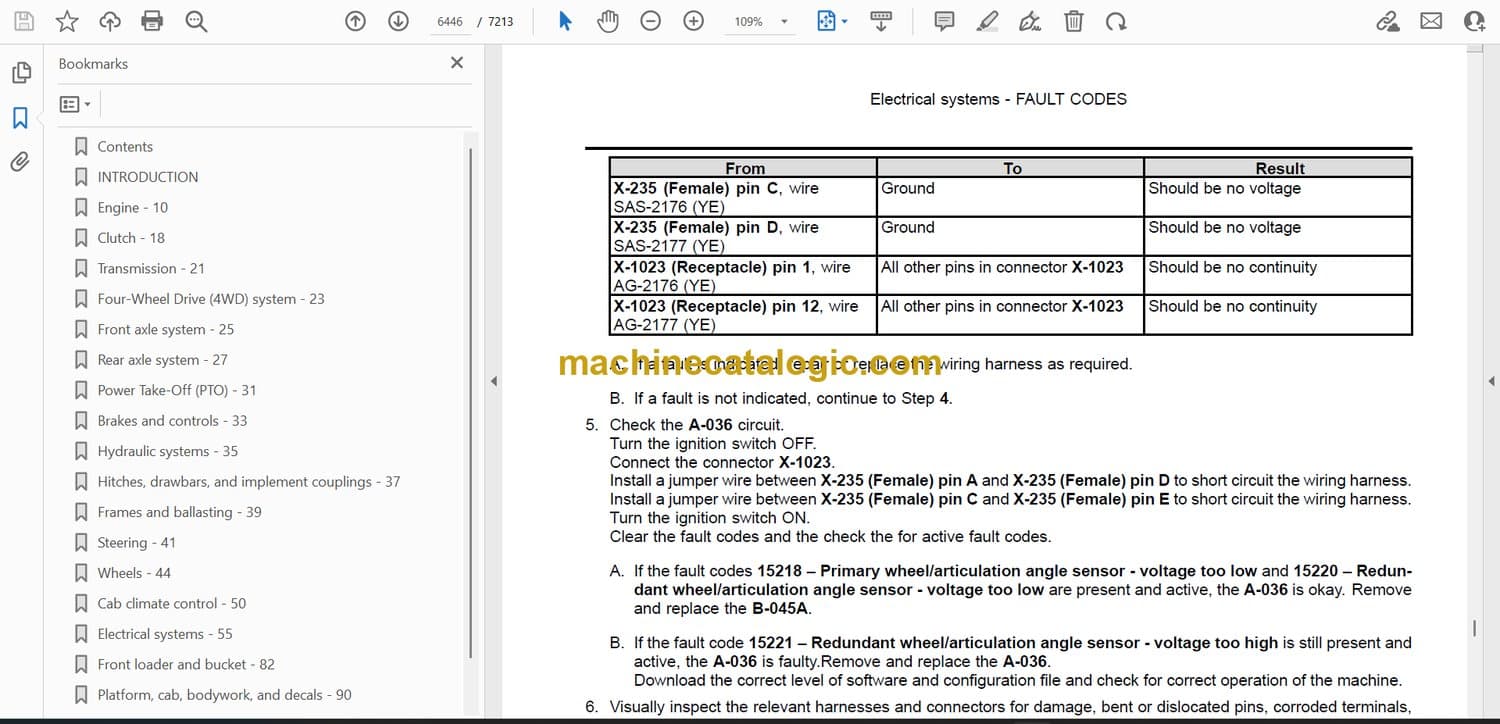The image size is (1500, 724).
Task: Jump to Engine - 10 bookmark
Action: 133,208
